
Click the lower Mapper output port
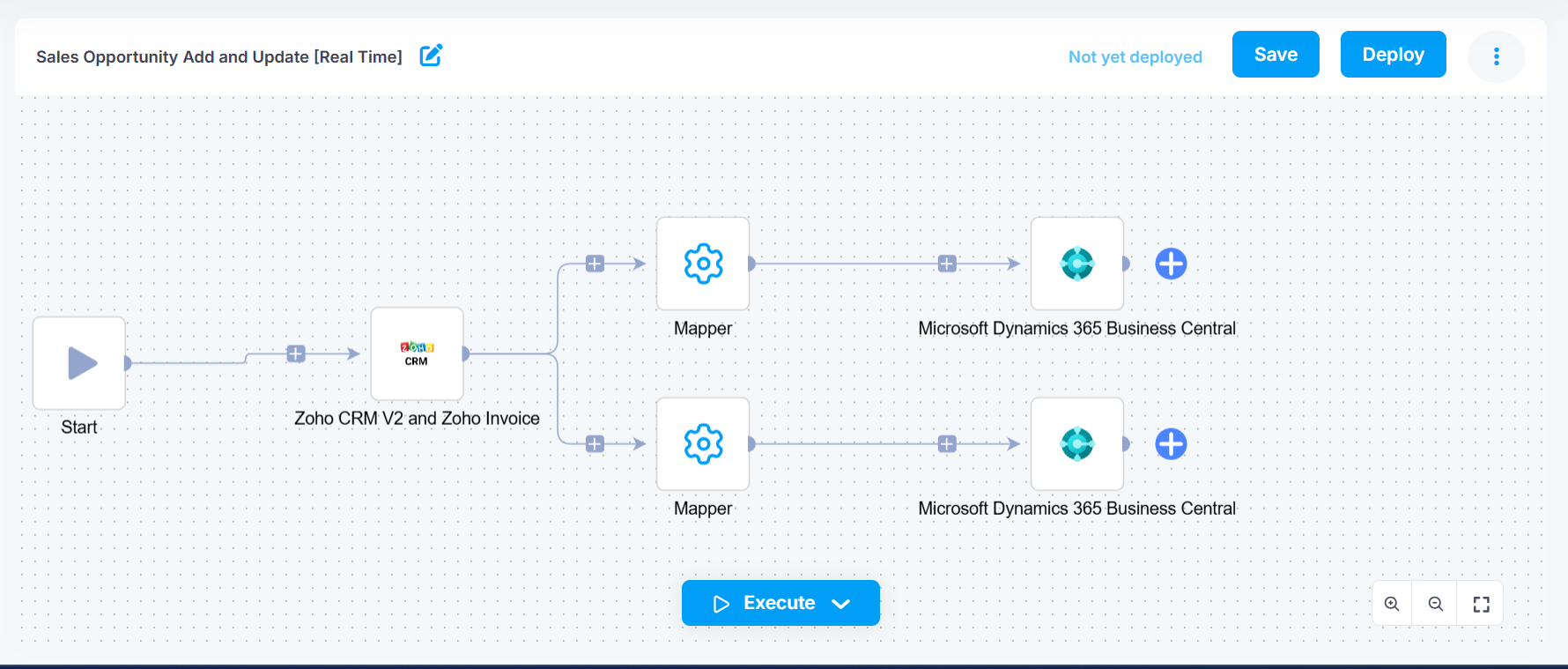pyautogui.click(x=751, y=443)
